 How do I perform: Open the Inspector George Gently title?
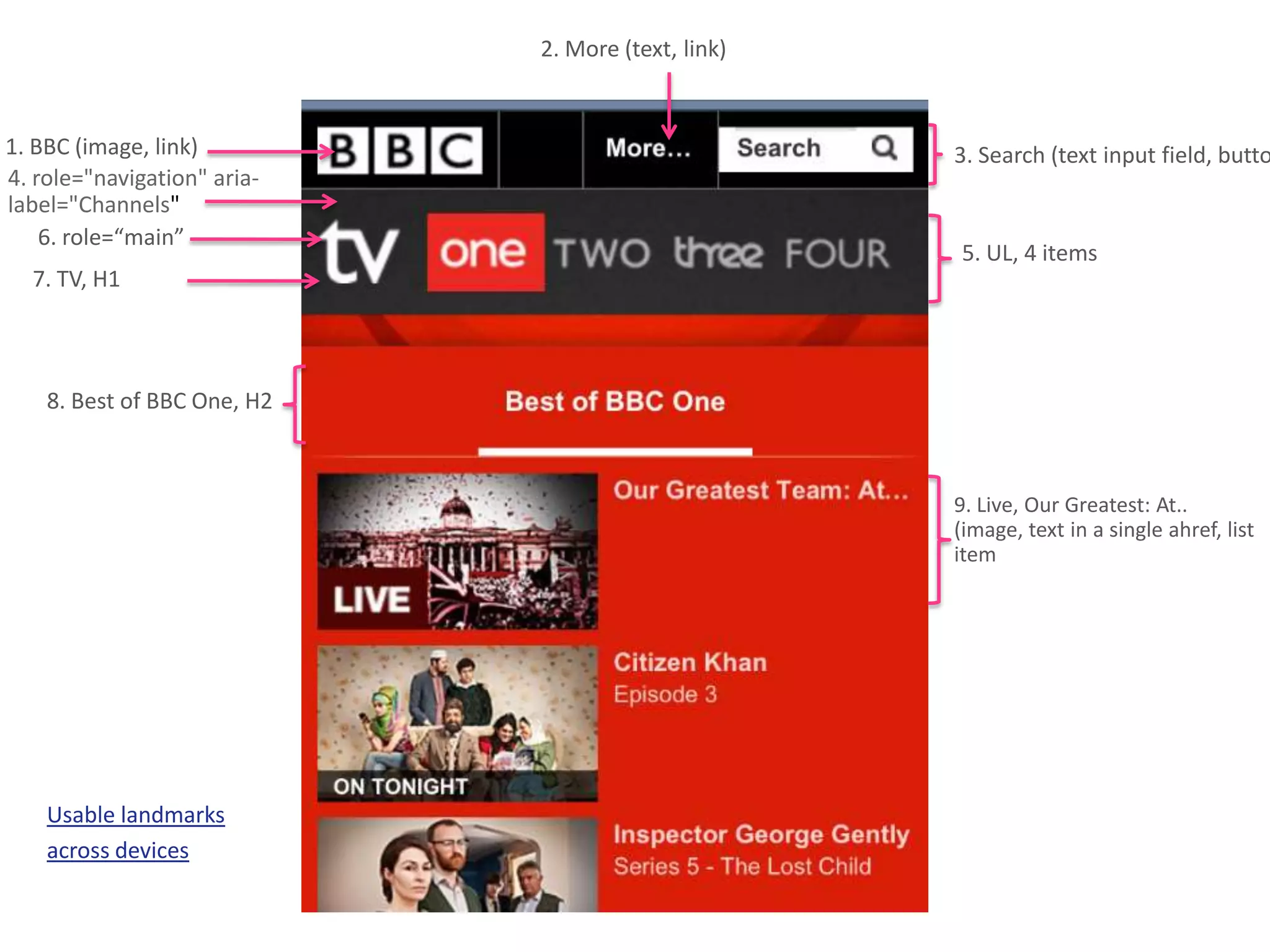[x=762, y=835]
